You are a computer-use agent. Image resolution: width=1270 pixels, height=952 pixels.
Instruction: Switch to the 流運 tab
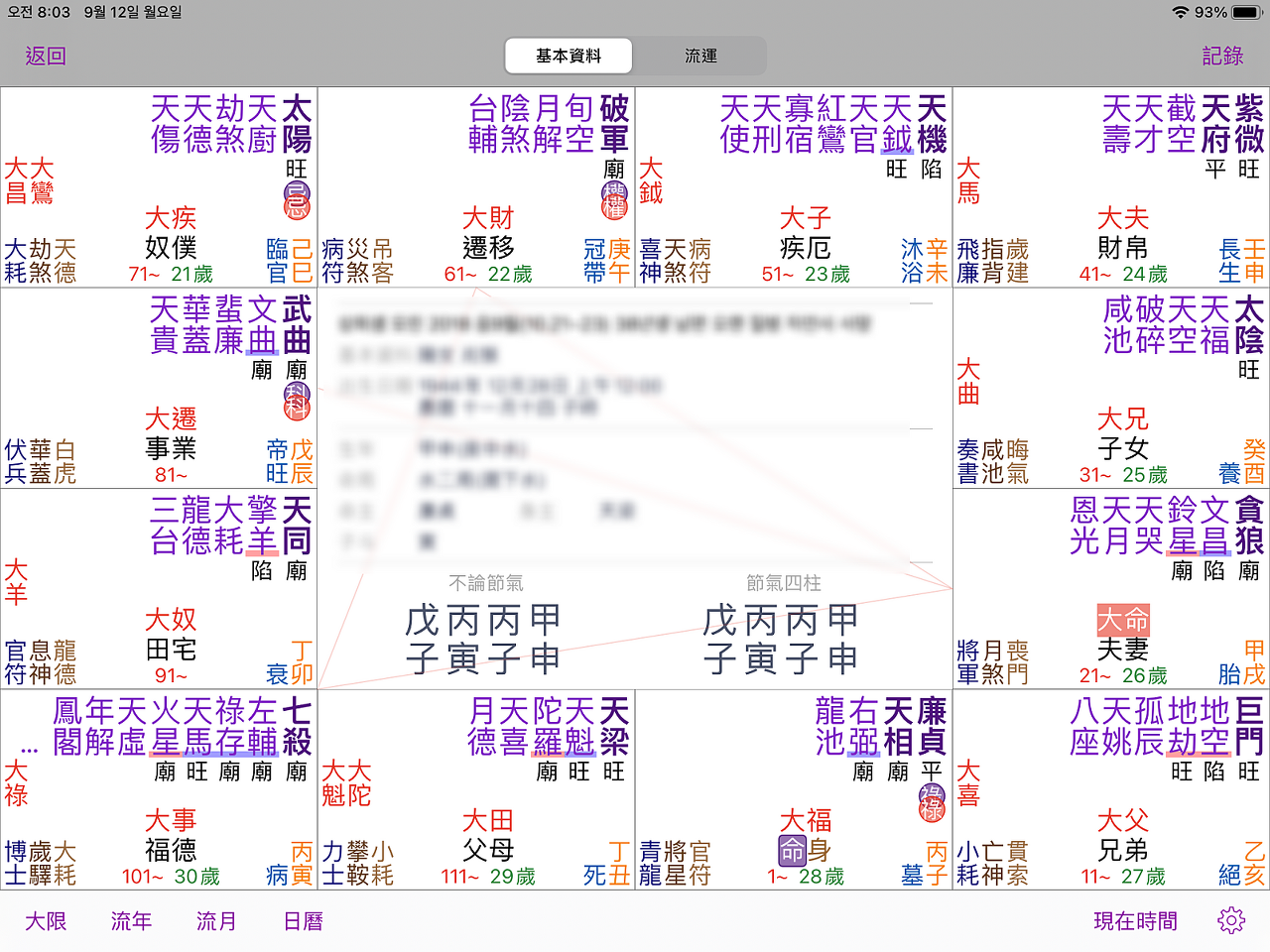pyautogui.click(x=700, y=56)
